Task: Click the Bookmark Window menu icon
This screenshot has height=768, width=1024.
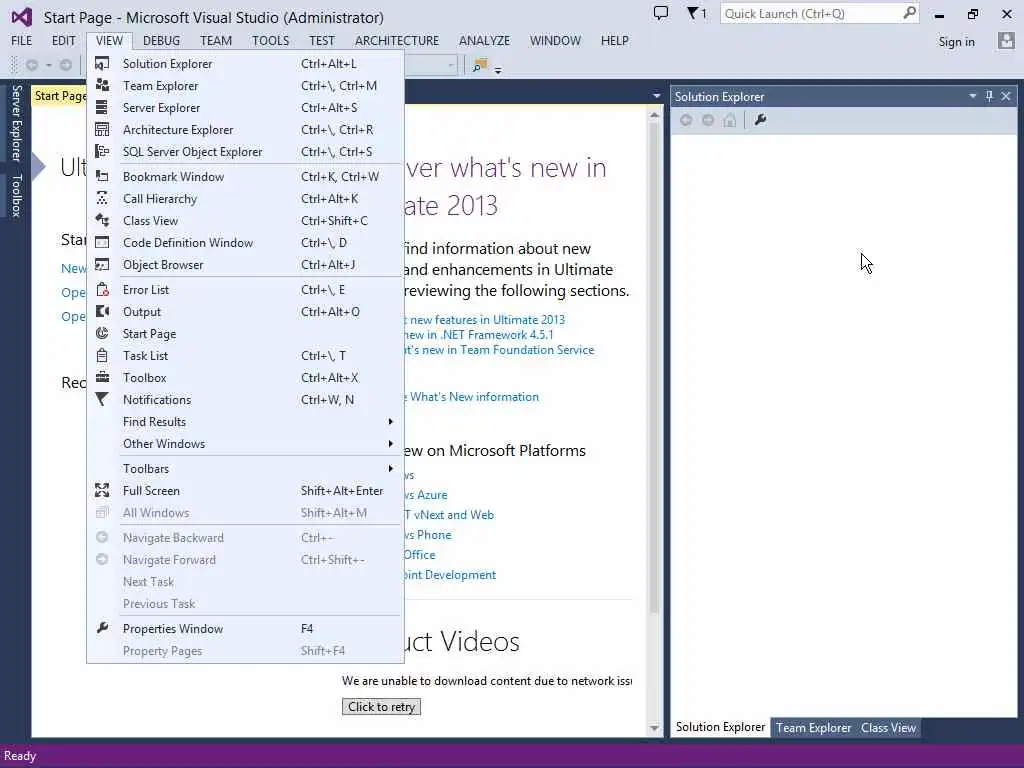Action: [x=102, y=176]
